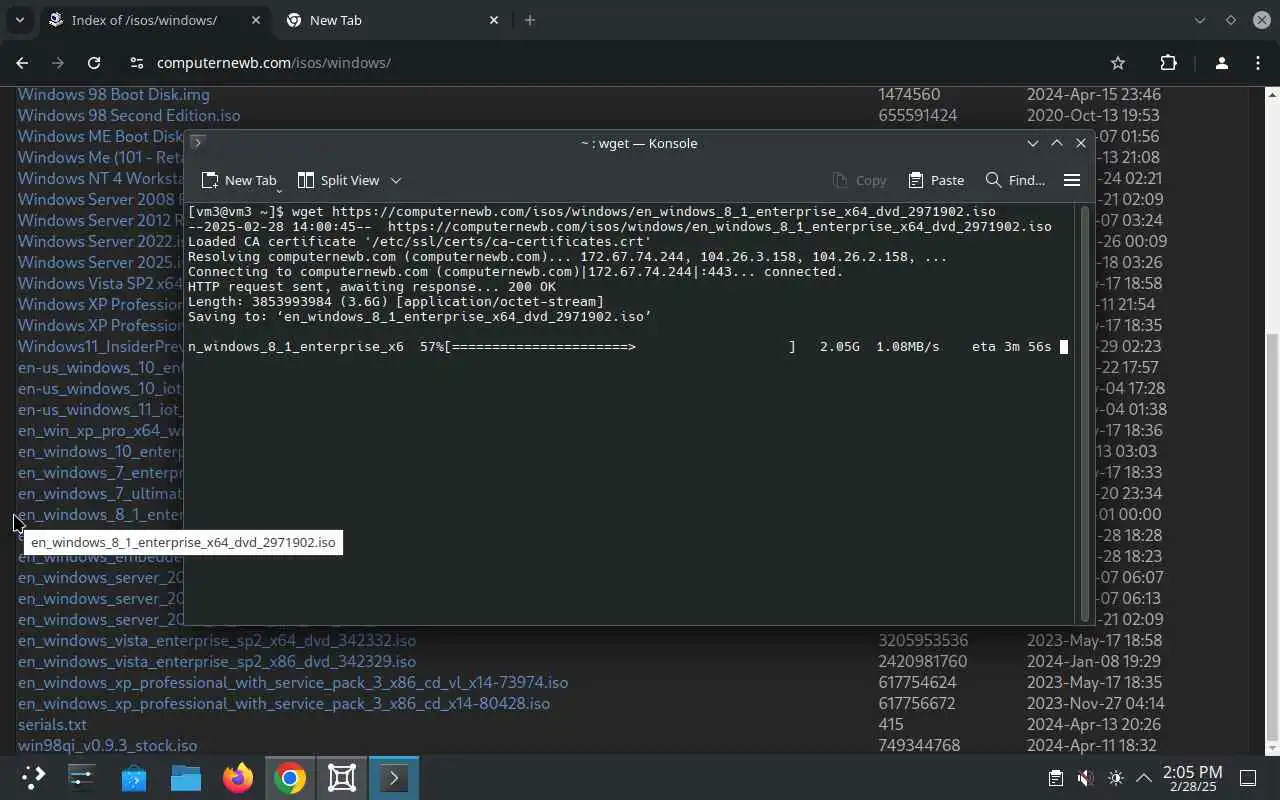Open the clock showing 2:05 PM

pos(1194,778)
